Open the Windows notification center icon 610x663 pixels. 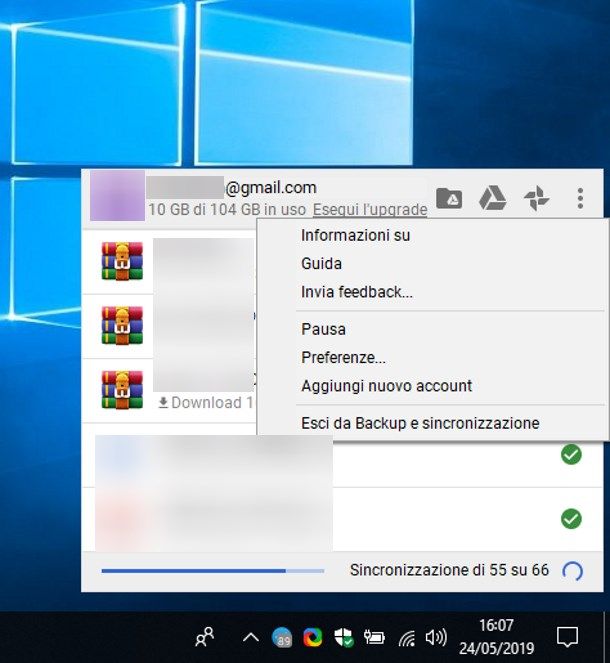click(x=567, y=636)
